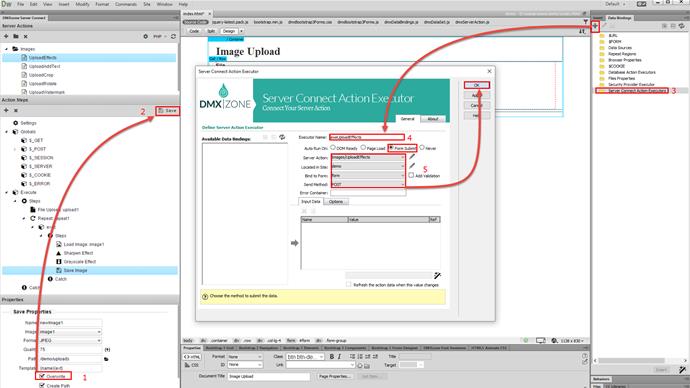The image size is (690, 388).
Task: Select the Page Load radio option
Action: point(363,148)
